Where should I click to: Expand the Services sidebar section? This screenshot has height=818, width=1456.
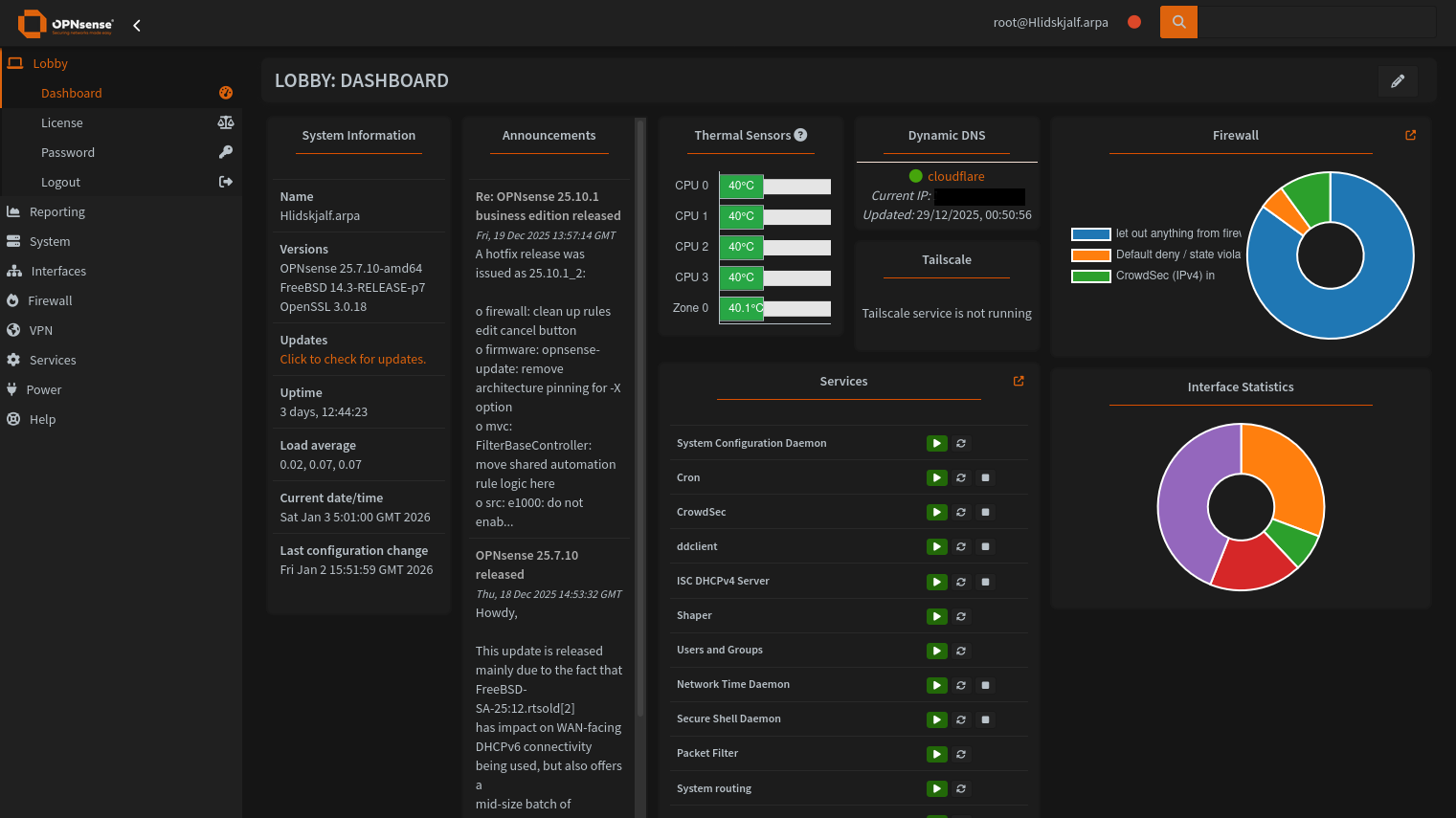53,361
